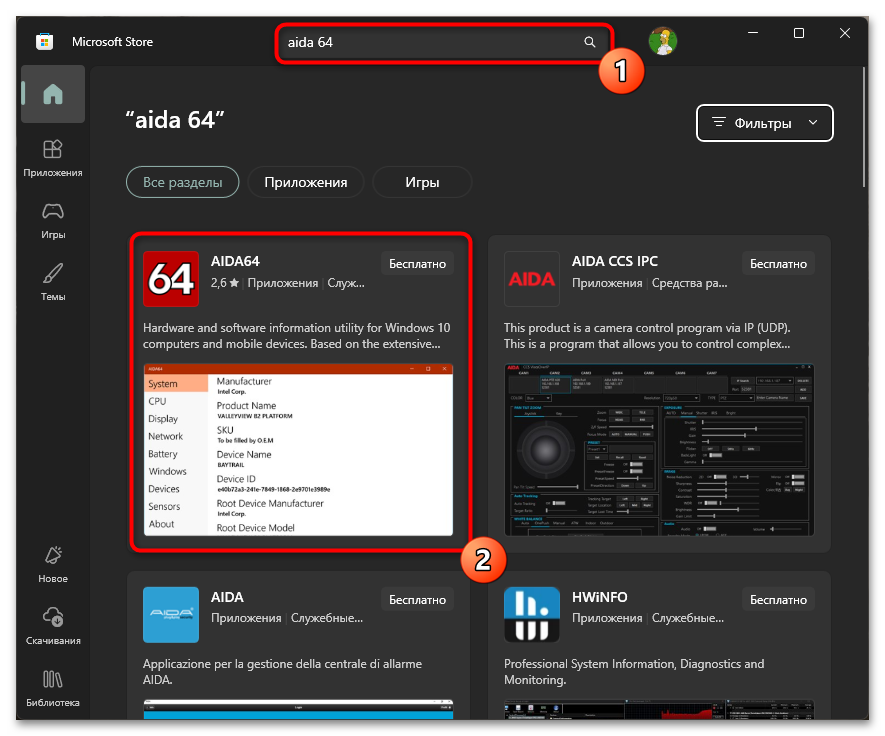Viewport: 885px width, 736px height.
Task: Select the Все разделы filter tab
Action: click(x=183, y=182)
